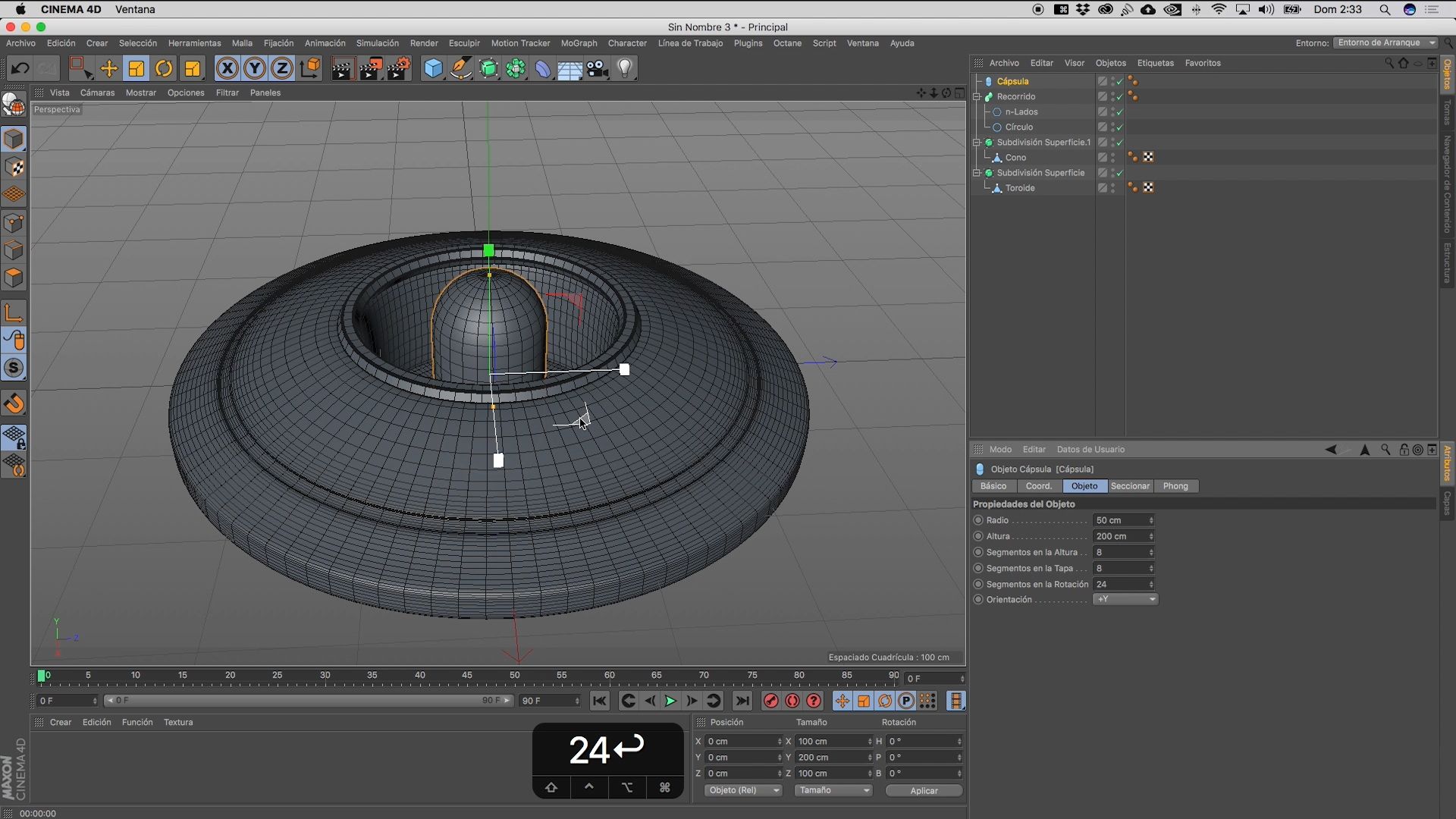Open the Coord. tab
This screenshot has width=1456, height=819.
click(x=1038, y=486)
